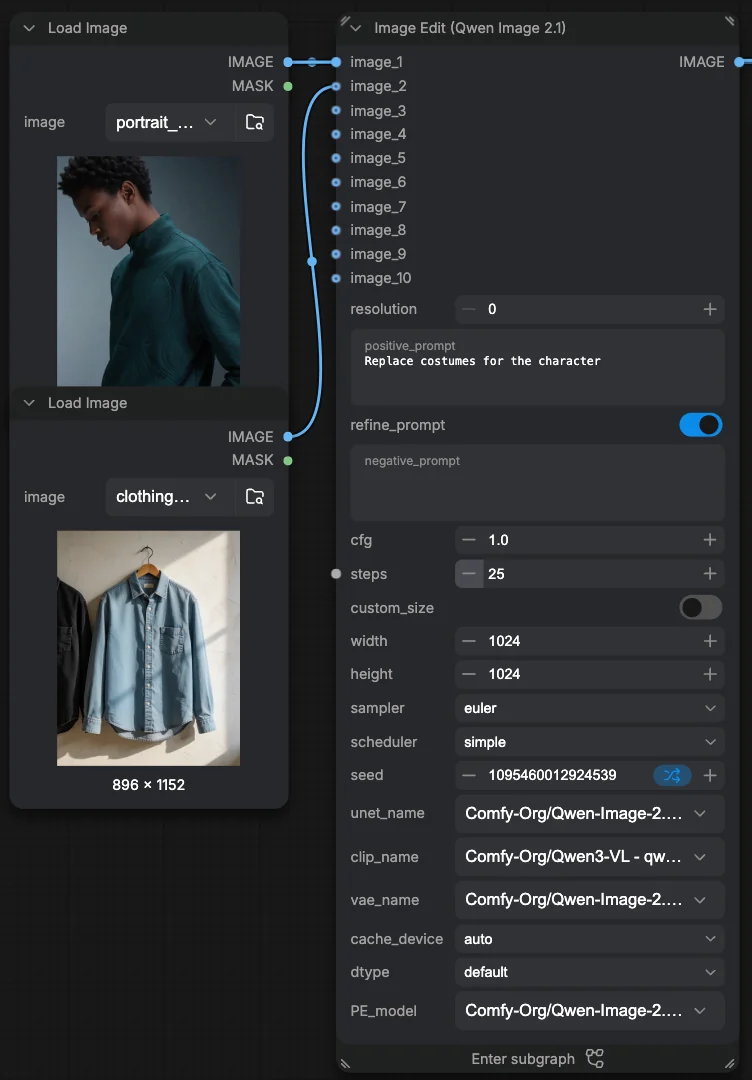The height and width of the screenshot is (1080, 752).
Task: Click the Image Edit (Qwen Image 2.1) title
Action: [x=470, y=28]
